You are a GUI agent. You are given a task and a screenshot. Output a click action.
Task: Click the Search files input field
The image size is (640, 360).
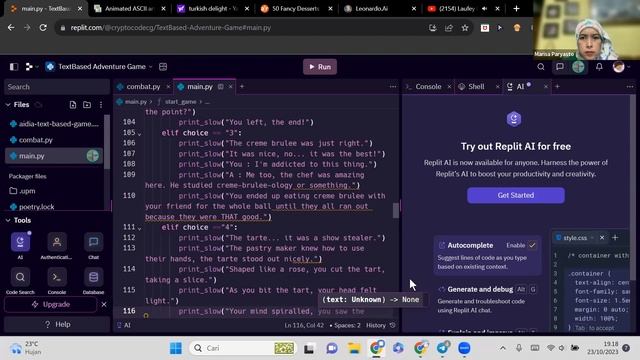point(57,87)
